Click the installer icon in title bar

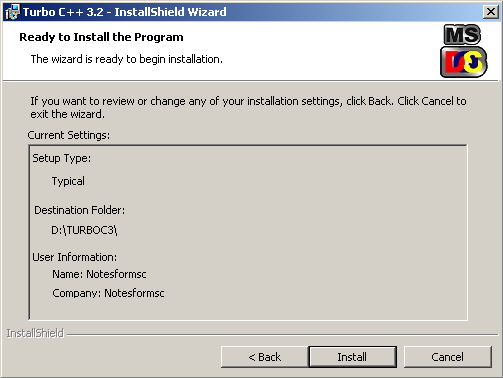pyautogui.click(x=12, y=12)
